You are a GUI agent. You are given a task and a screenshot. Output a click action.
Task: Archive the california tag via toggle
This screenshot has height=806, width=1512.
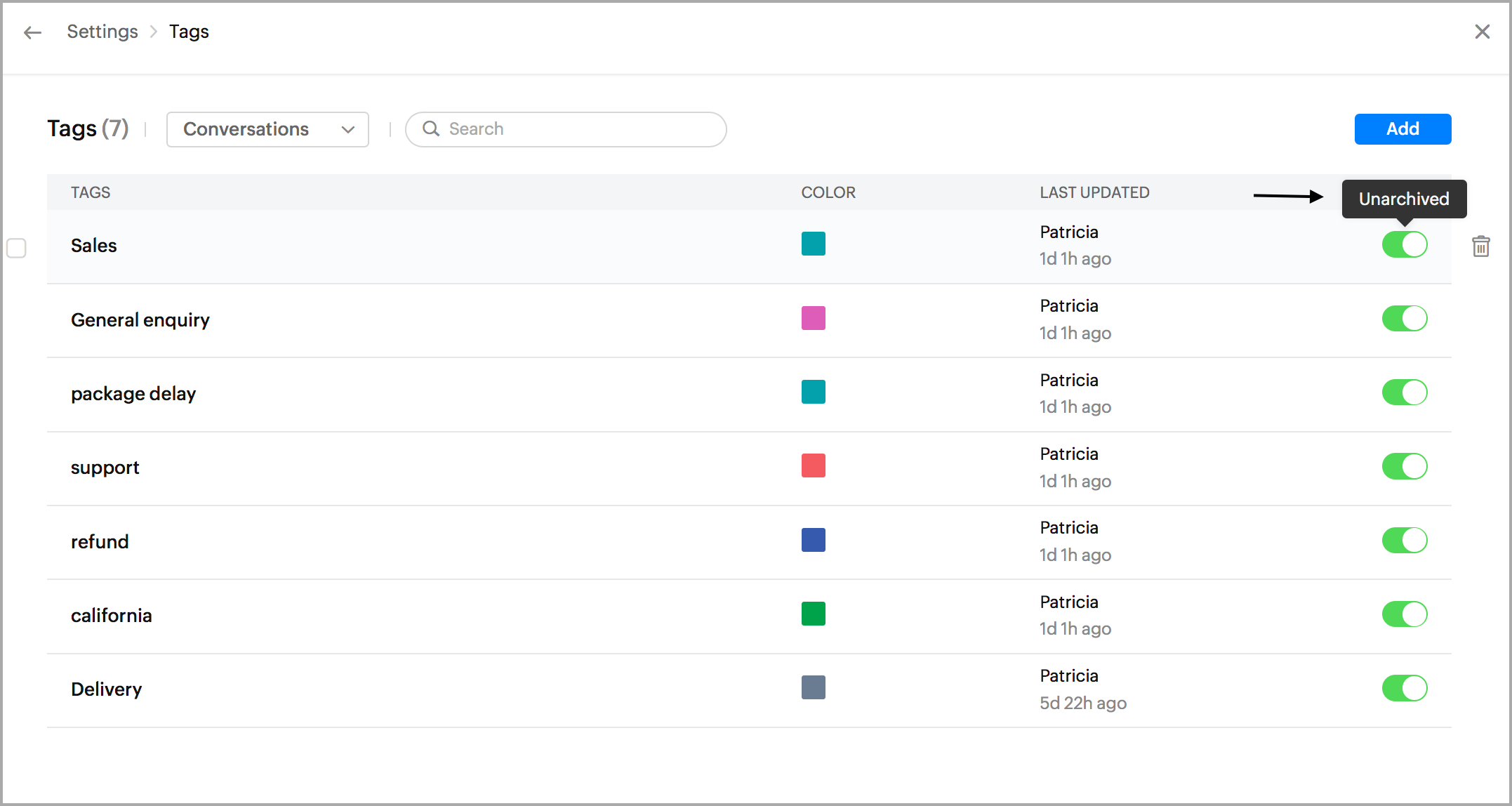click(1404, 614)
